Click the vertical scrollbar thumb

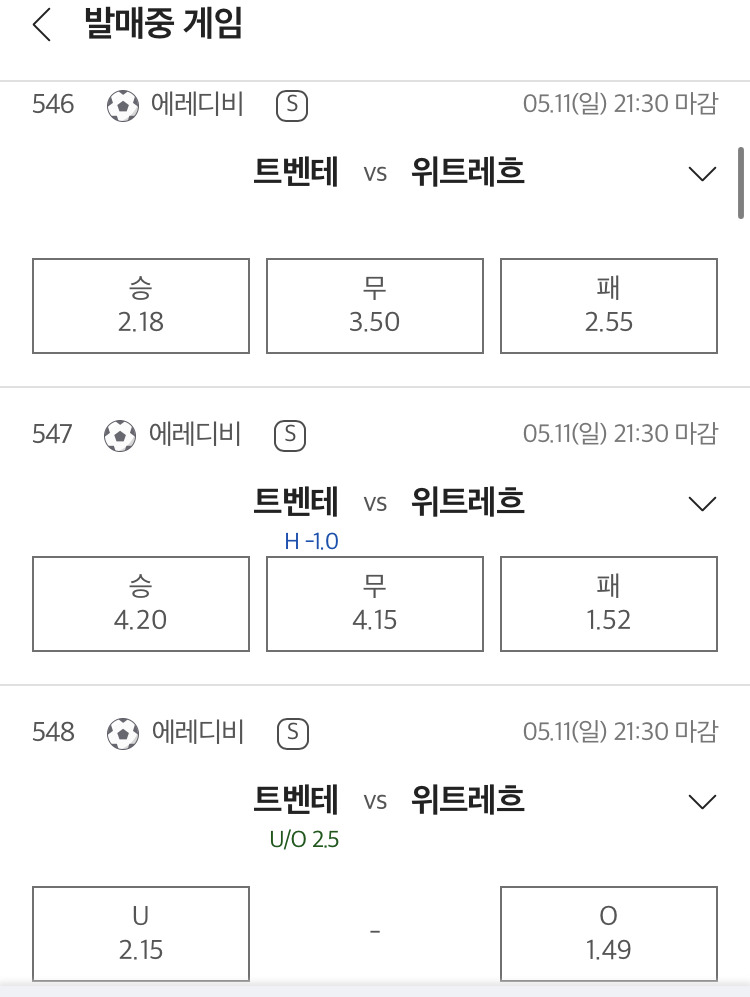coord(740,183)
